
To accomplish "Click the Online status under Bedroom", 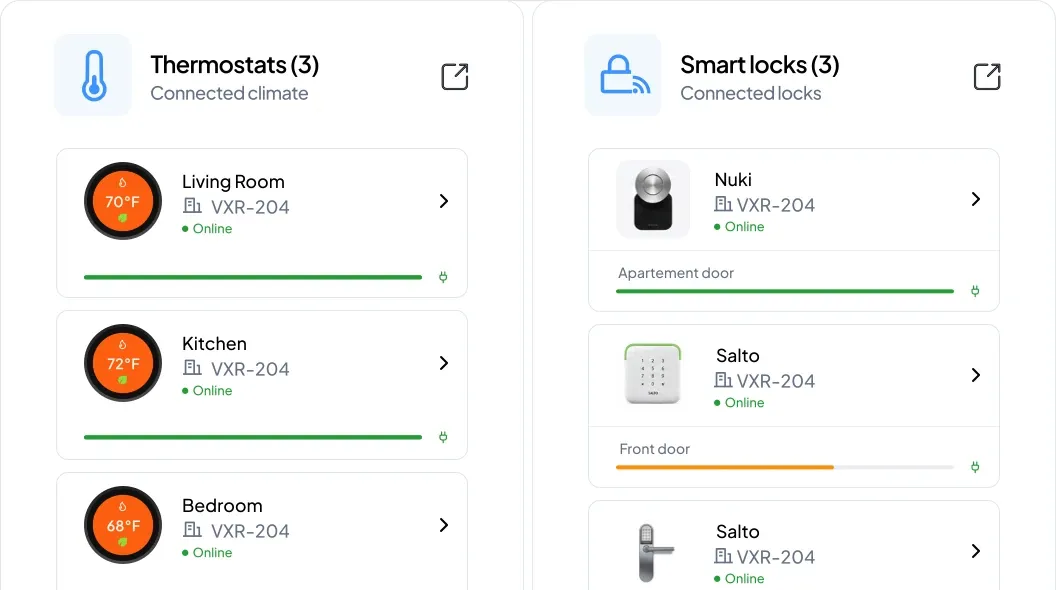I will point(207,553).
